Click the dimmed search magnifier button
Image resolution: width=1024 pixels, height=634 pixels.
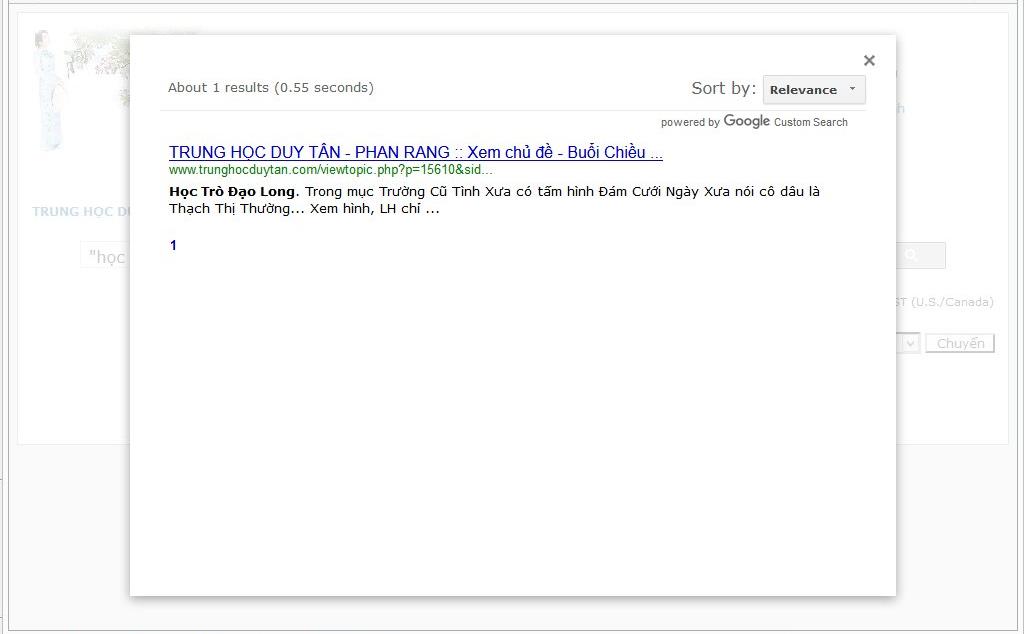pos(921,255)
